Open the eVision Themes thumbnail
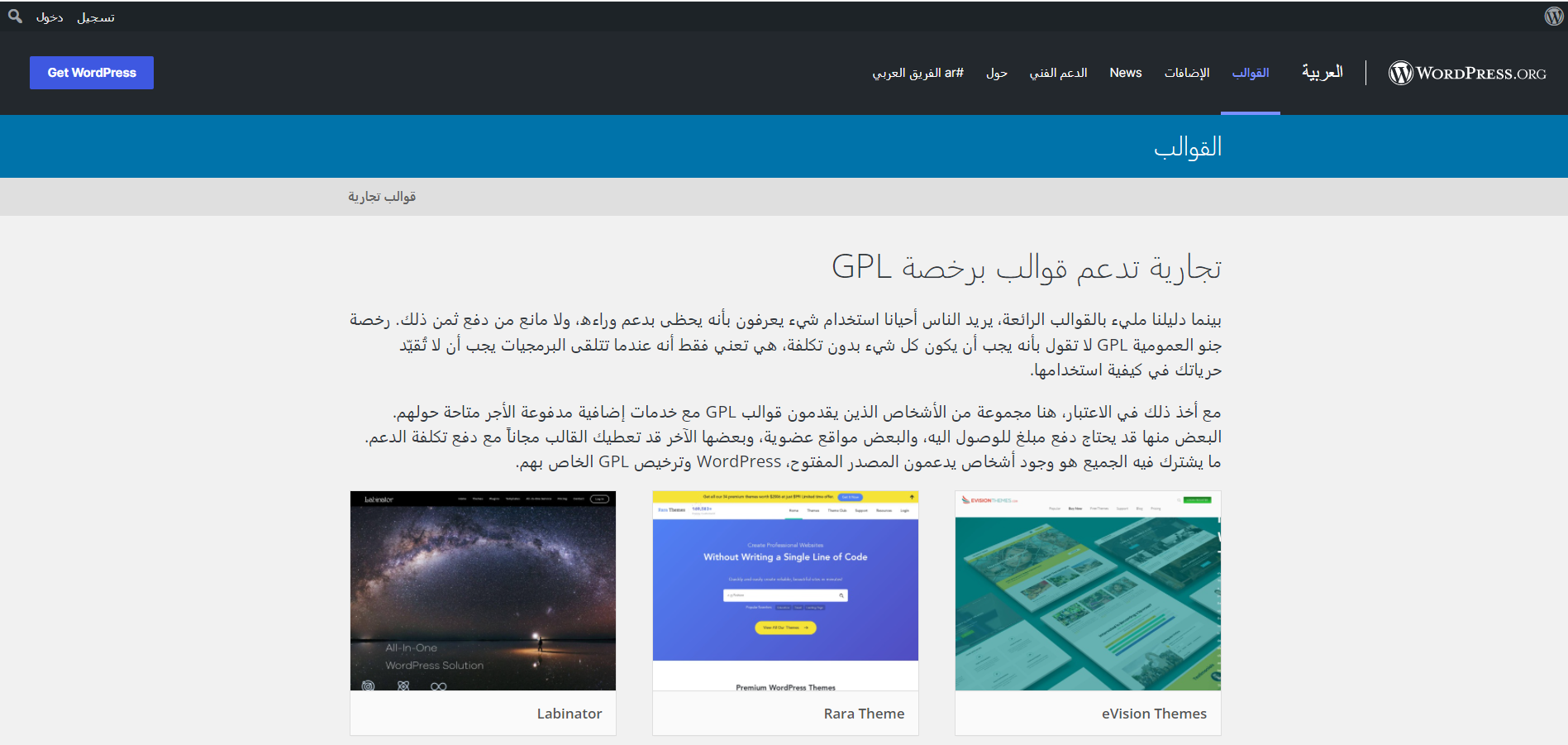The height and width of the screenshot is (745, 1568). 1088,590
